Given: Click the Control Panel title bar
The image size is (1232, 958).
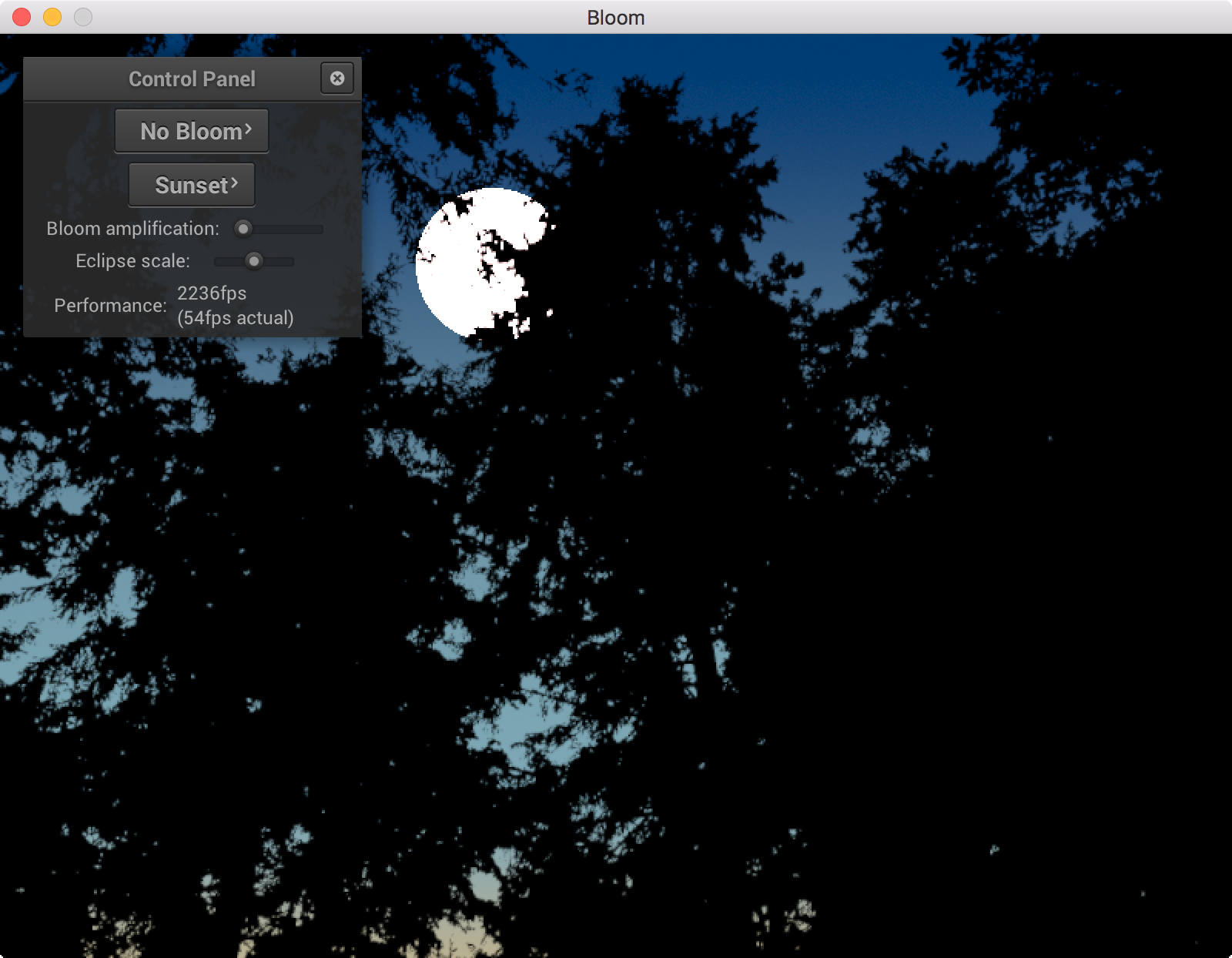Looking at the screenshot, I should [191, 79].
